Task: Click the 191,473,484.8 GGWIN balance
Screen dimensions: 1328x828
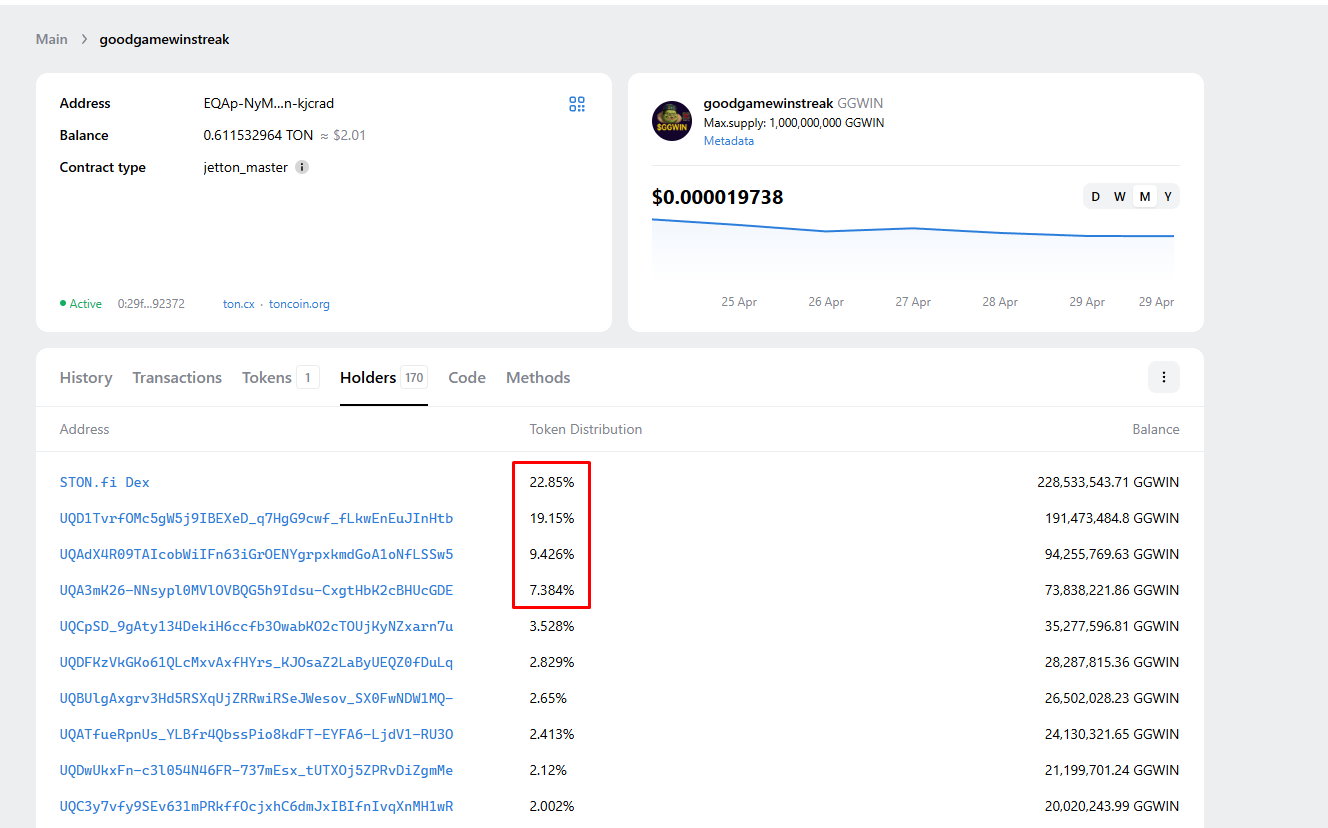Action: point(1112,518)
